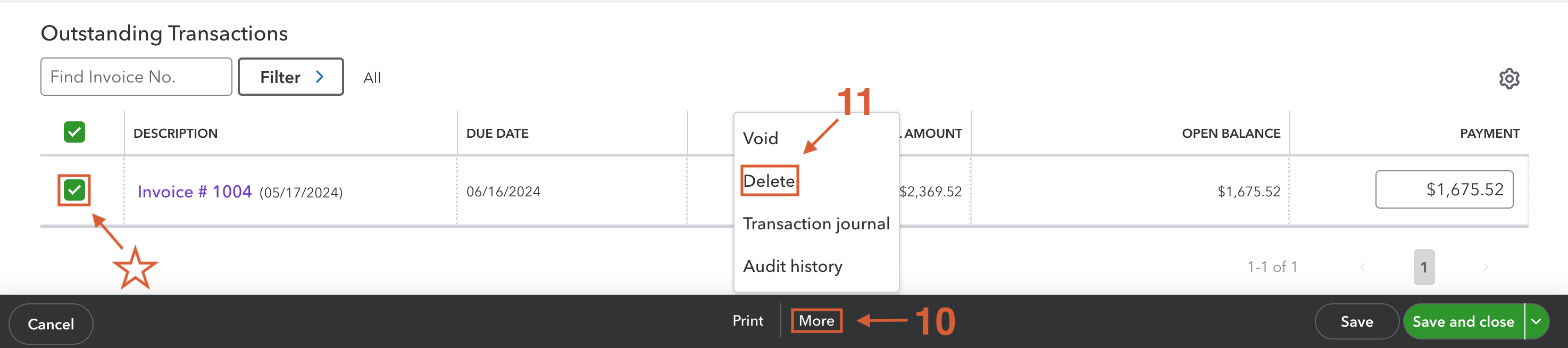Expand the Filter options chevron
This screenshot has width=1568, height=348.
pyautogui.click(x=319, y=77)
